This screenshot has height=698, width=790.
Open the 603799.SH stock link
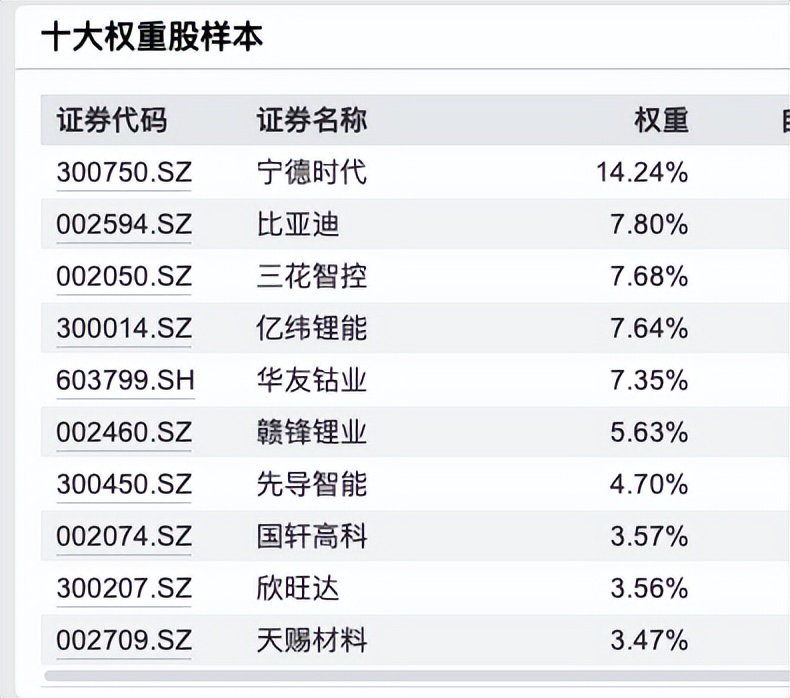click(125, 381)
